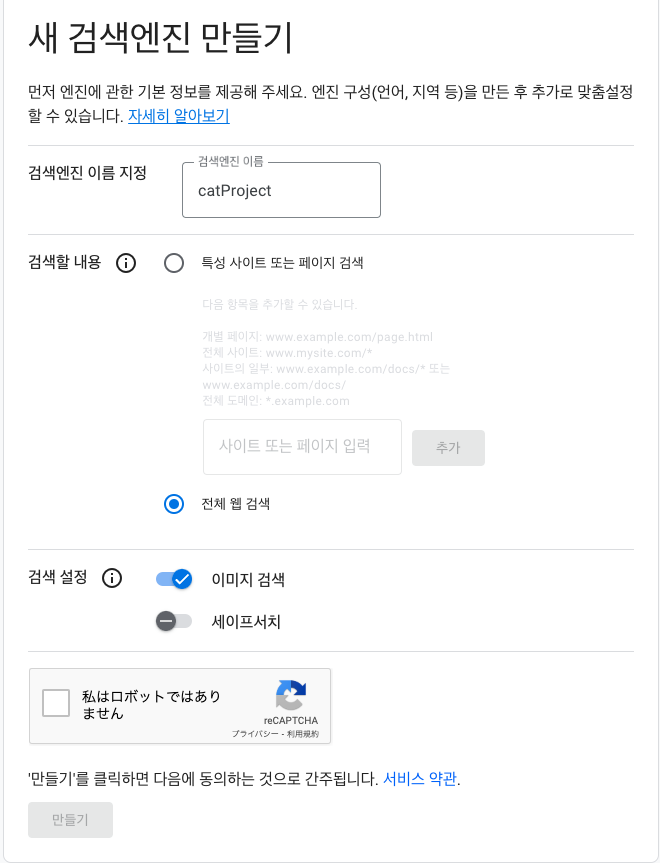Click the 이미지 검색 label text

(248, 580)
